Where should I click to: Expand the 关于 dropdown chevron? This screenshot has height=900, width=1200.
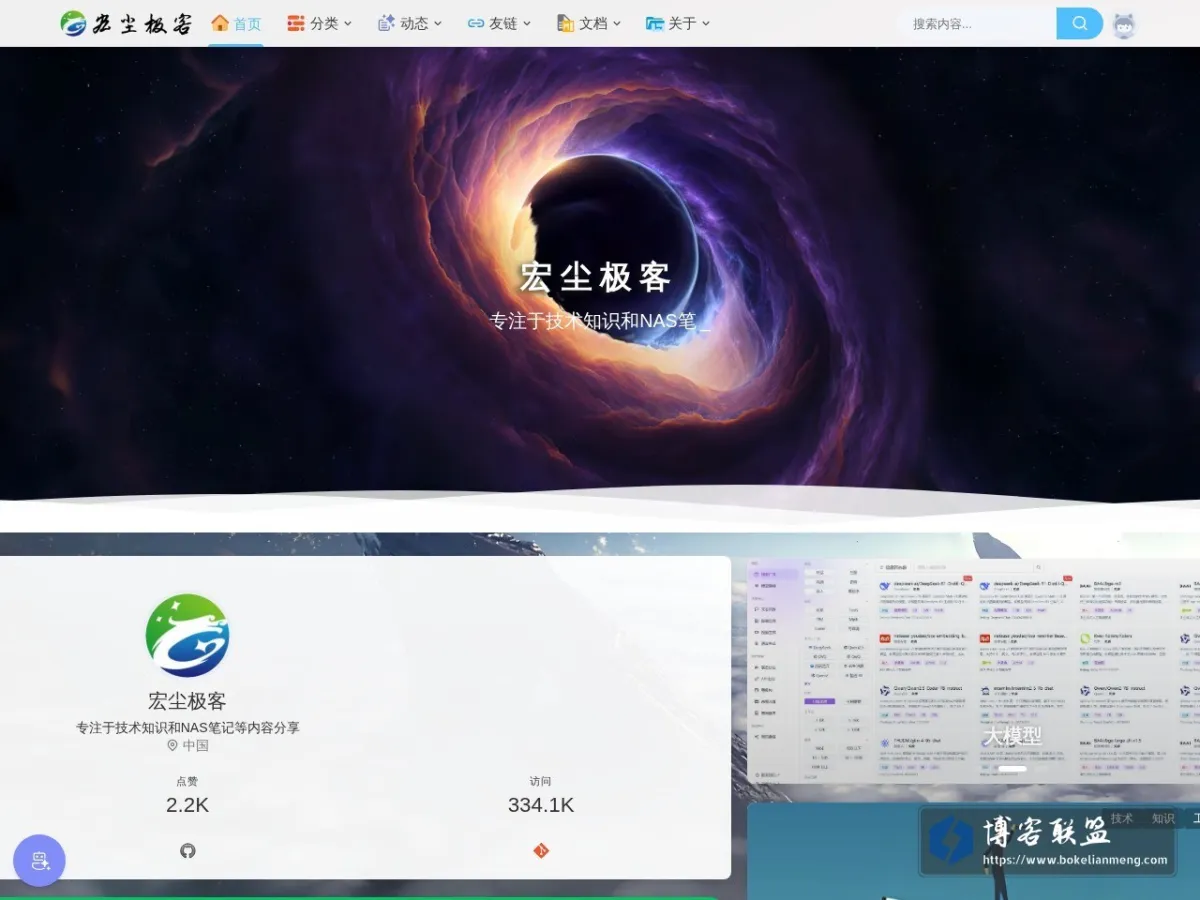(x=706, y=23)
